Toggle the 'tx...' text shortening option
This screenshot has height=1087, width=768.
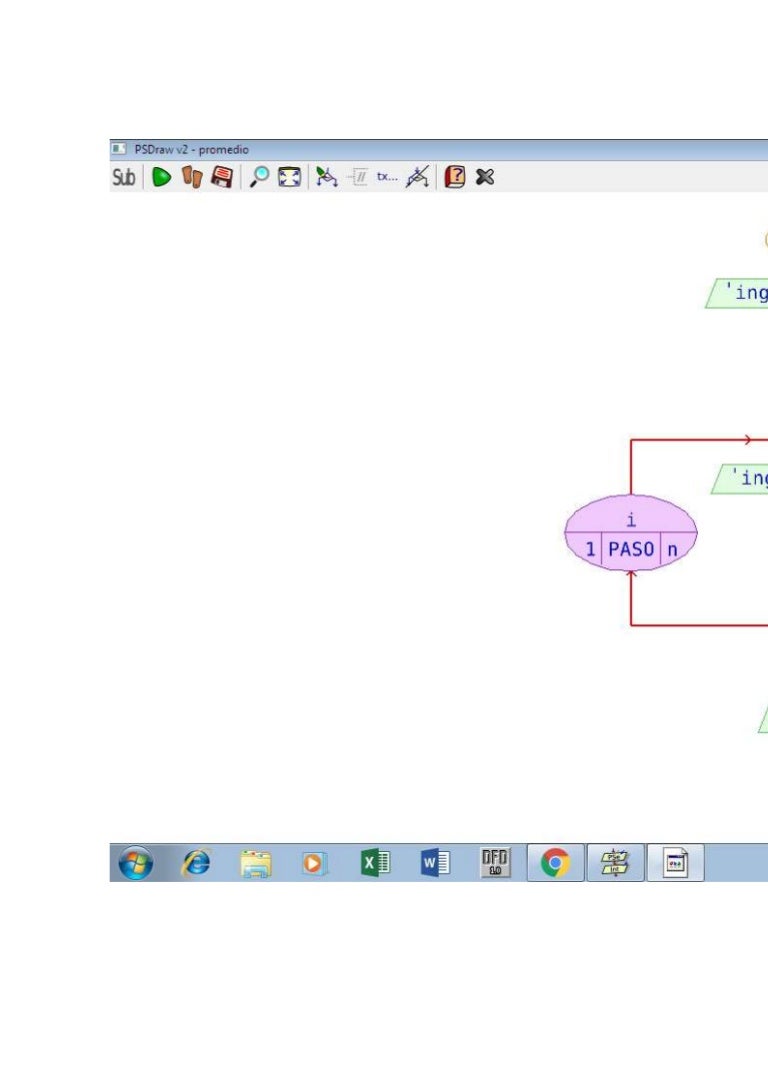(387, 177)
